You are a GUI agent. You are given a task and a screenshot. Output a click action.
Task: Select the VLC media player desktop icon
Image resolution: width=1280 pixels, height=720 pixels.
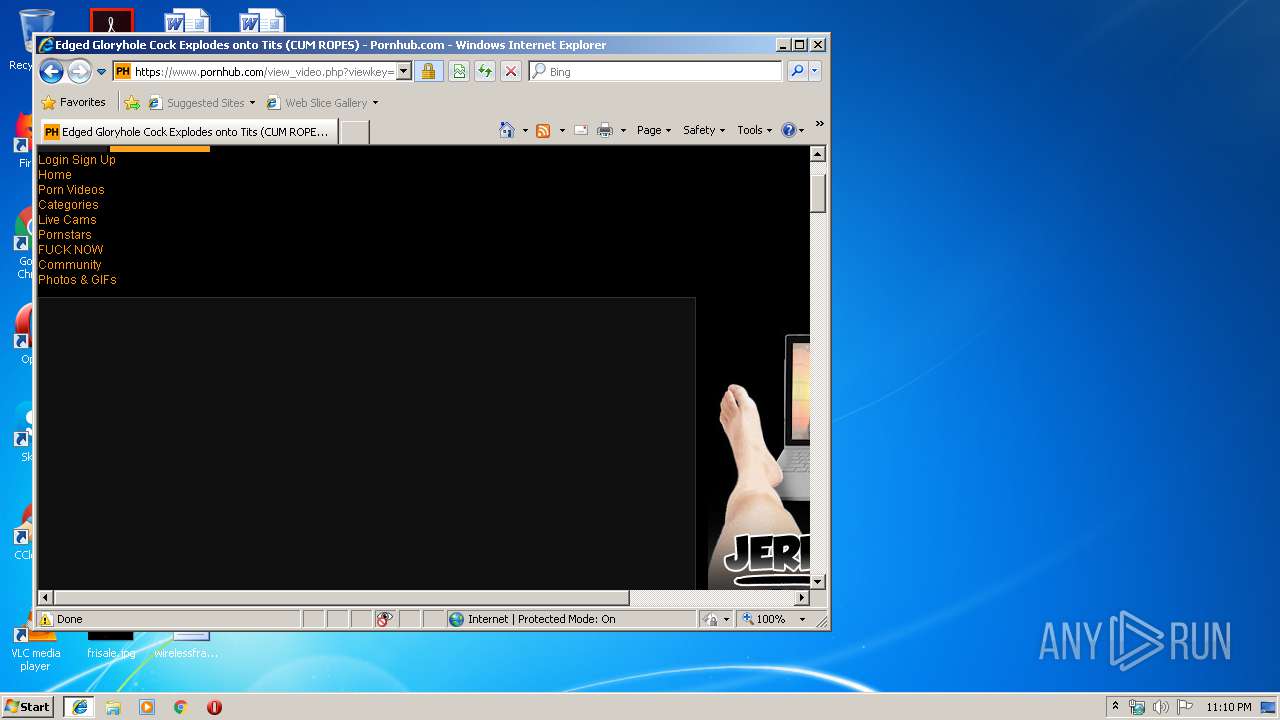(35, 648)
